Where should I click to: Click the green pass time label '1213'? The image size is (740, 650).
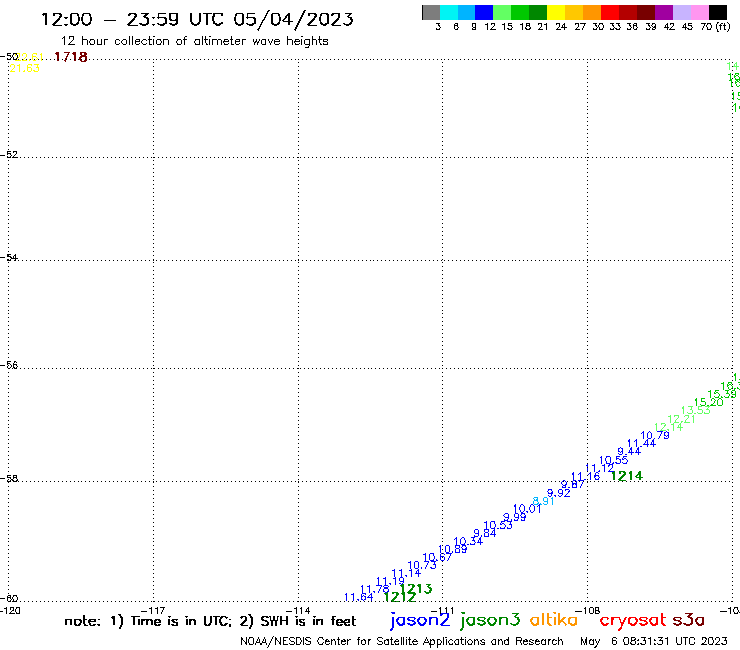(416, 589)
